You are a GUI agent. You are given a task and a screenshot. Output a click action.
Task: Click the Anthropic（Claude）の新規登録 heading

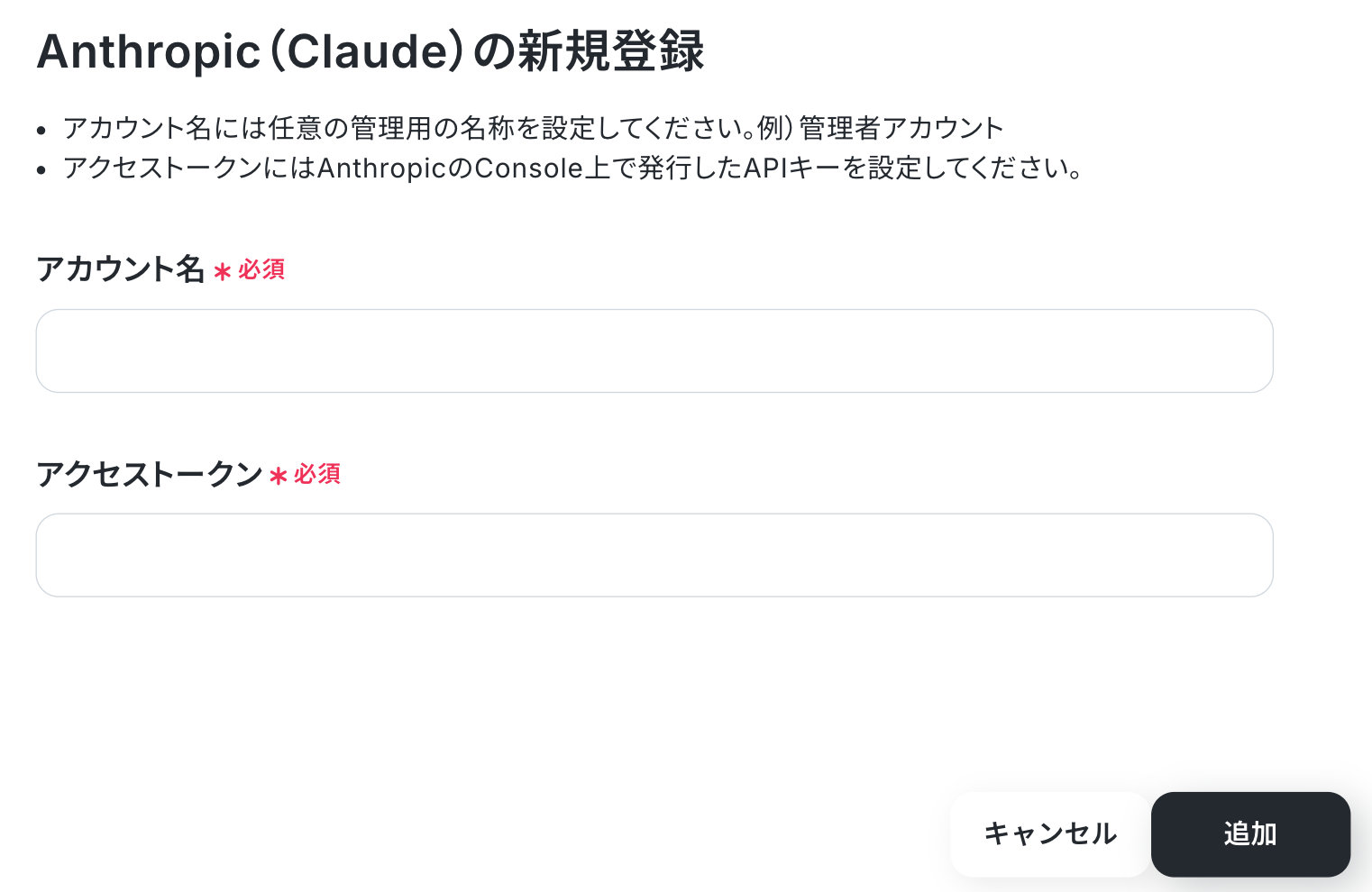[x=370, y=51]
